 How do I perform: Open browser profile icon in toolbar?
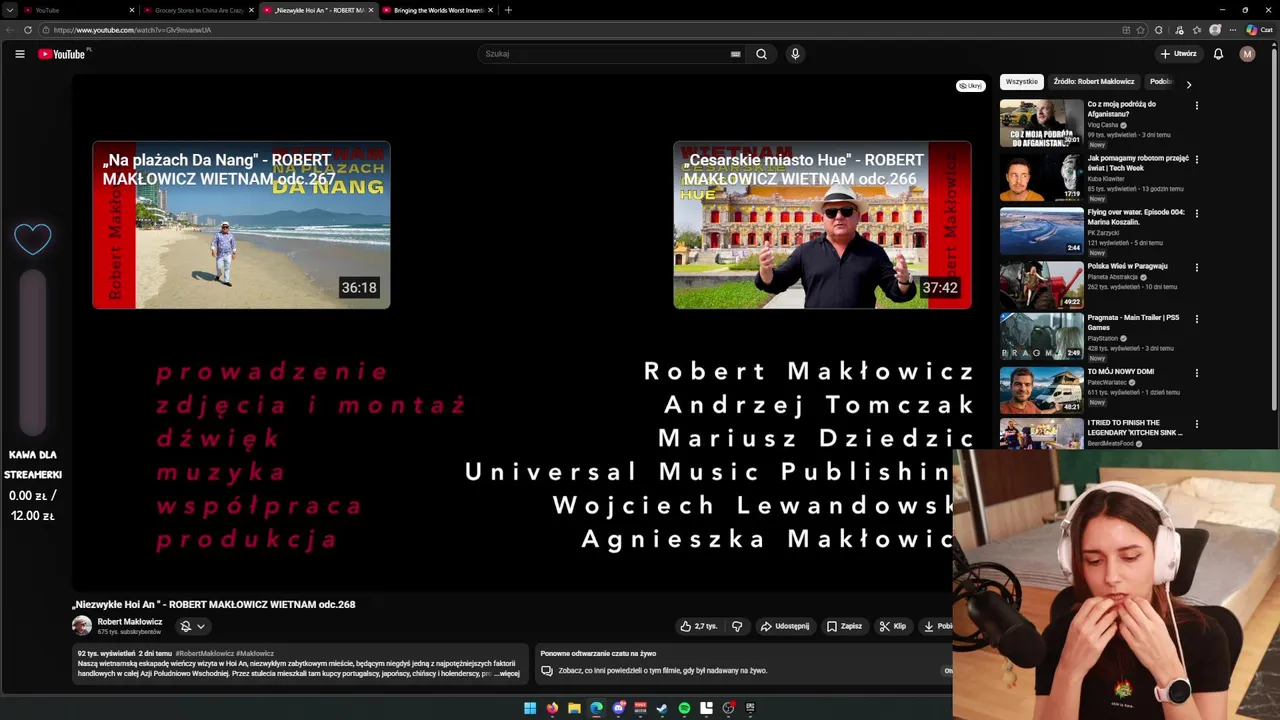click(1214, 30)
